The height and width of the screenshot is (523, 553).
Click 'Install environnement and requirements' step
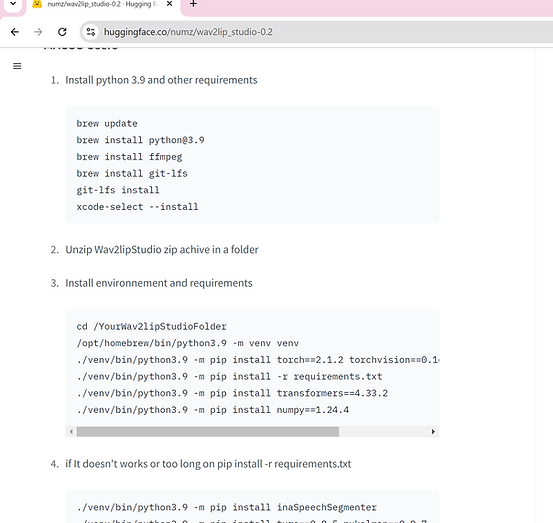point(159,283)
